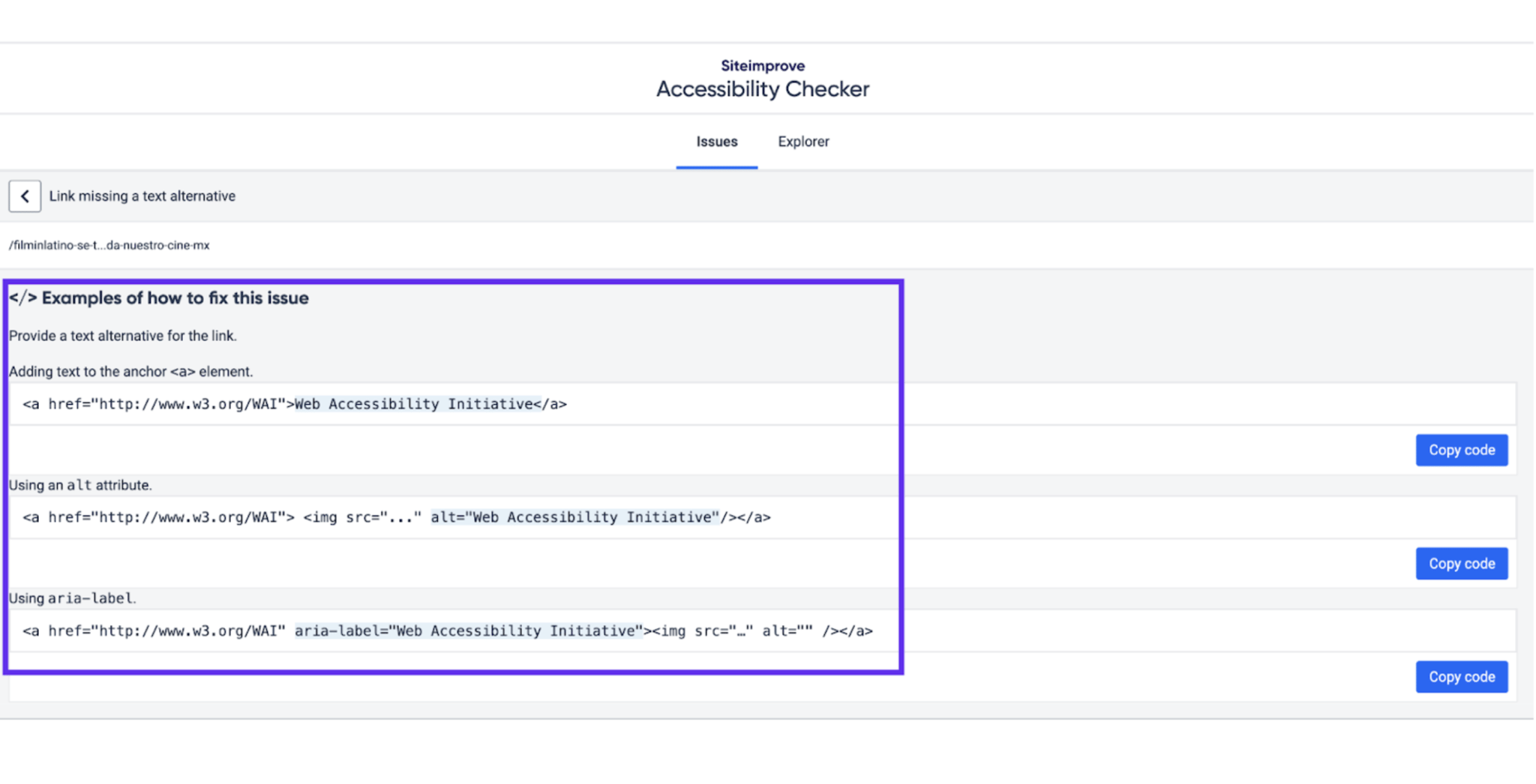Viewport: 1536px width, 784px height.
Task: Copy code for the alt attribute example
Action: click(1461, 564)
